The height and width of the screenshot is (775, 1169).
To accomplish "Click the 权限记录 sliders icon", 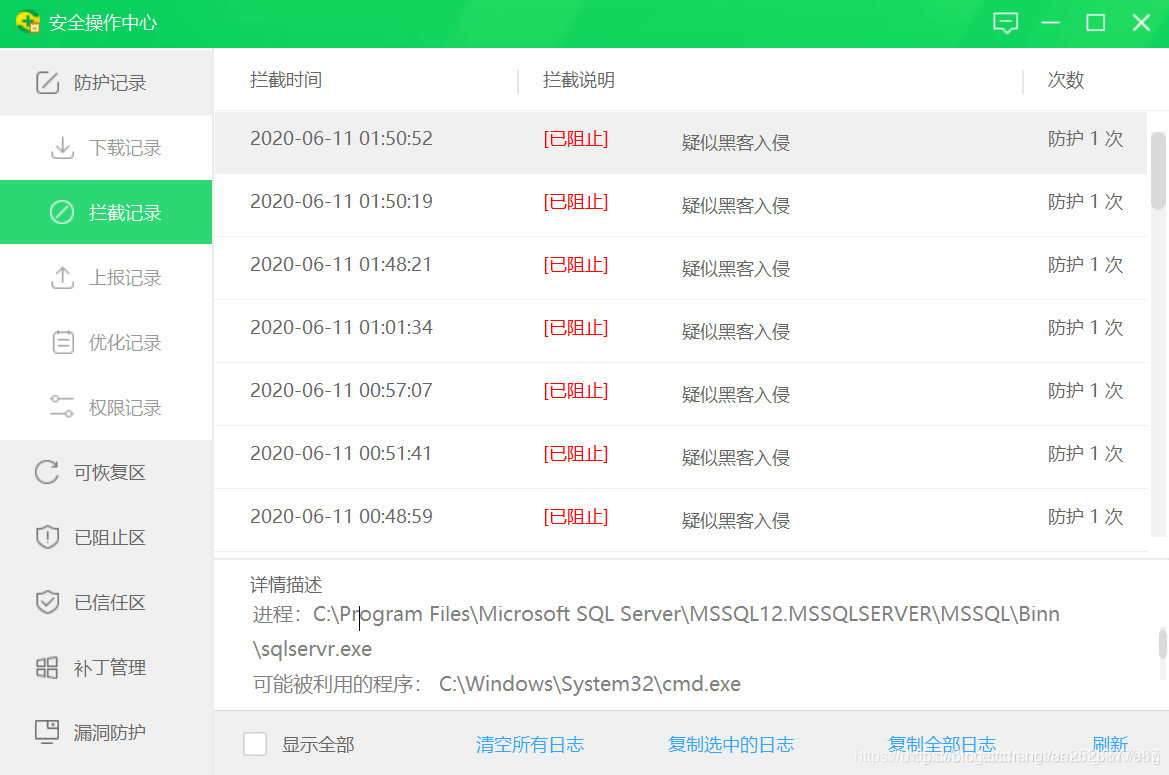I will coord(62,407).
